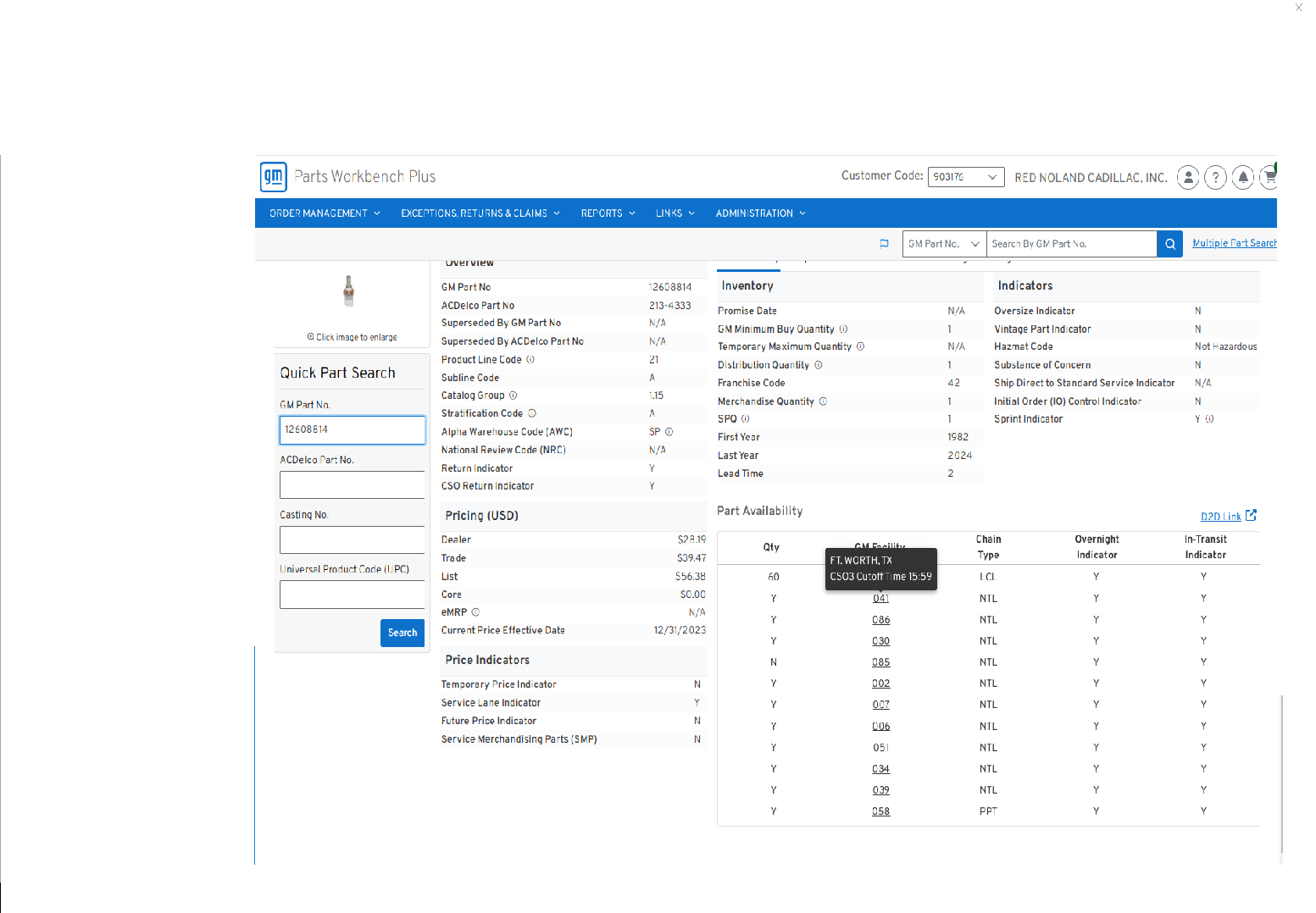Expand the Order Management menu
This screenshot has height=913, width=1316.
click(325, 213)
